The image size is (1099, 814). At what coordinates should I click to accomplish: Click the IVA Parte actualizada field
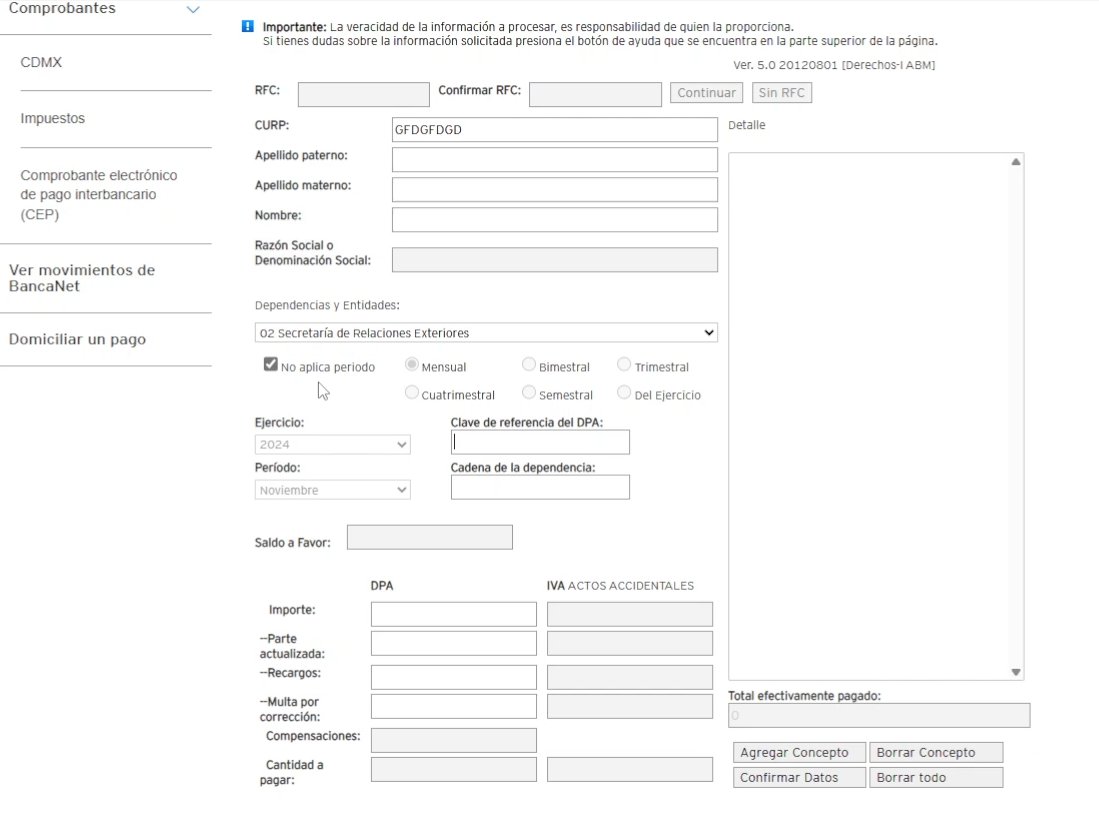(630, 643)
